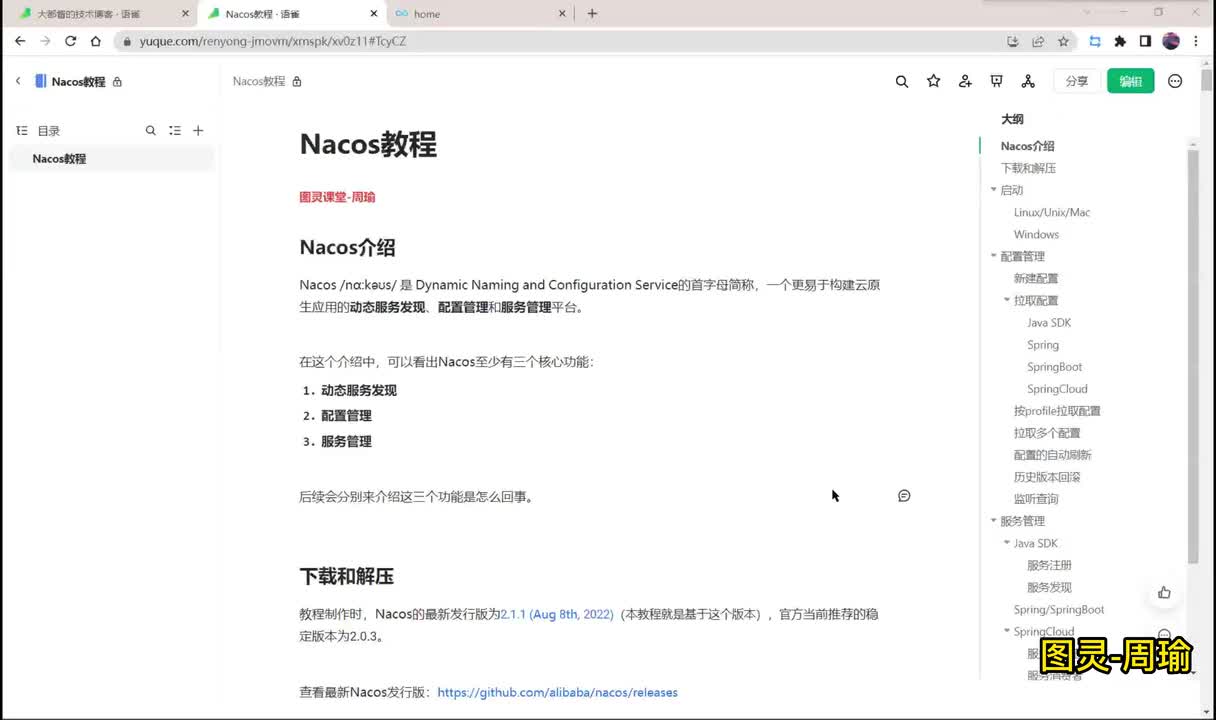Jump to SpringCloud under 拉取配置
The height and width of the screenshot is (720, 1216).
(x=1057, y=389)
